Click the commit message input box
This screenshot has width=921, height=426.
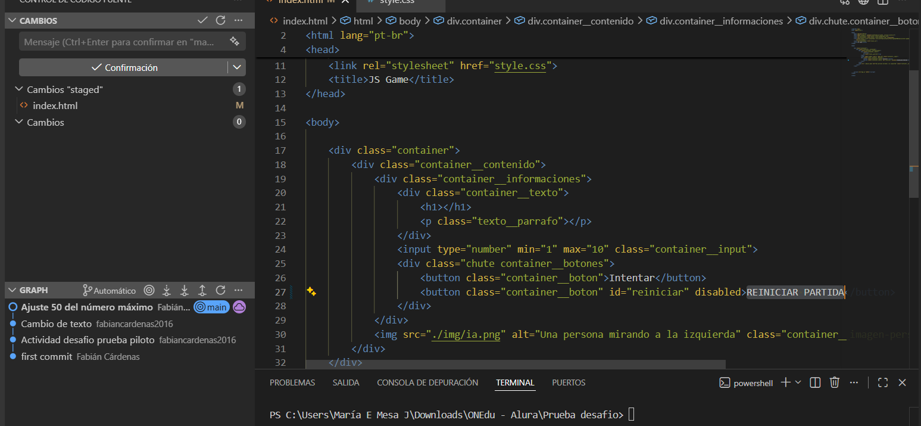pos(132,42)
